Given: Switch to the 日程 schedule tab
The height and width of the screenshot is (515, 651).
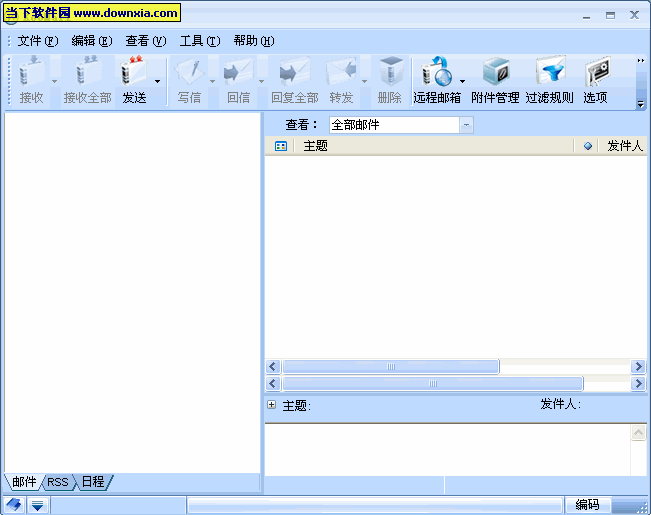Looking at the screenshot, I should click(92, 482).
